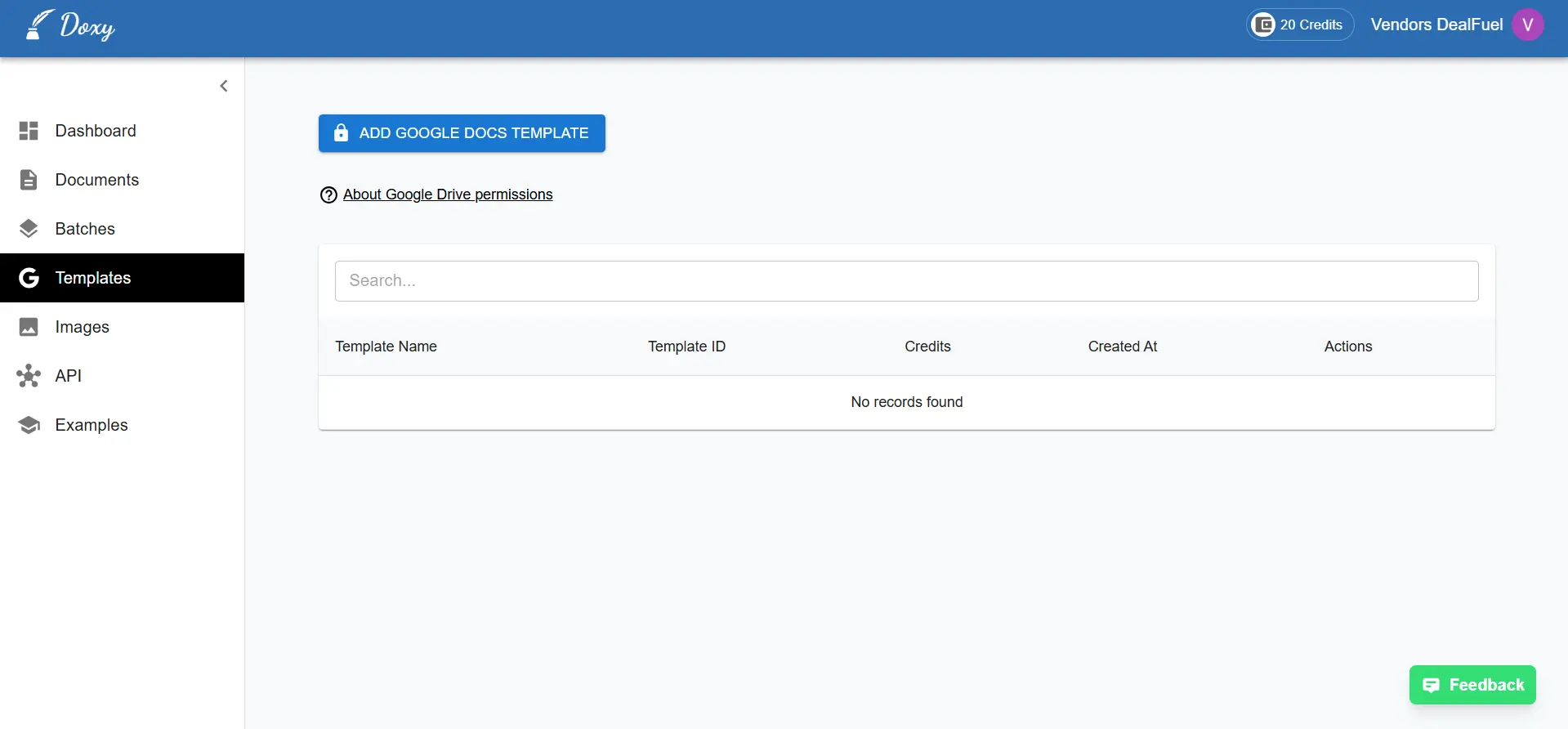Open the Feedback button
Screen dimensions: 1568x729
[x=1472, y=685]
